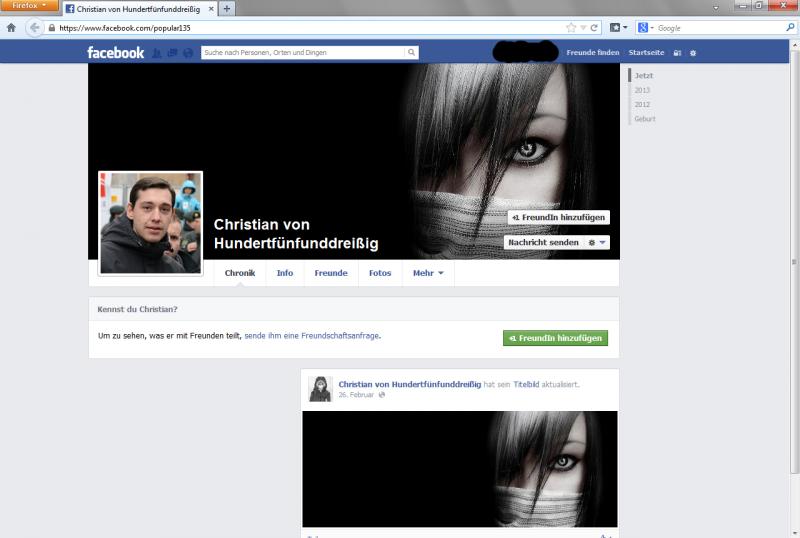Jump to 2013 in the timeline

tap(642, 90)
